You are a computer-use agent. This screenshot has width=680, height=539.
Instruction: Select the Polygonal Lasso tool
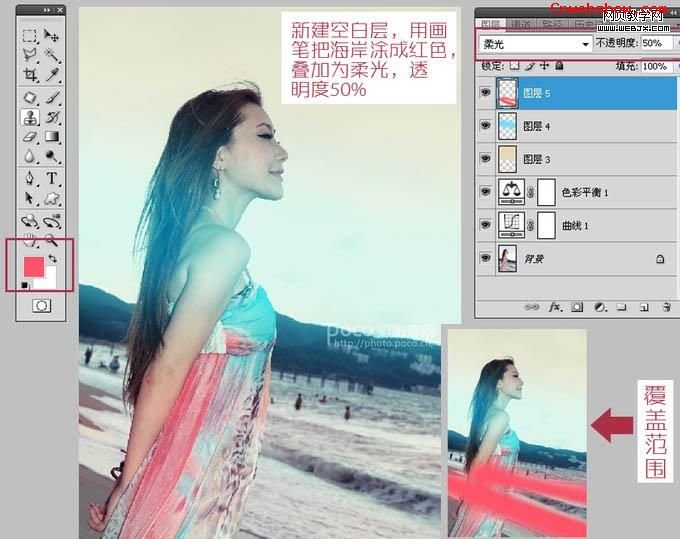[x=29, y=55]
